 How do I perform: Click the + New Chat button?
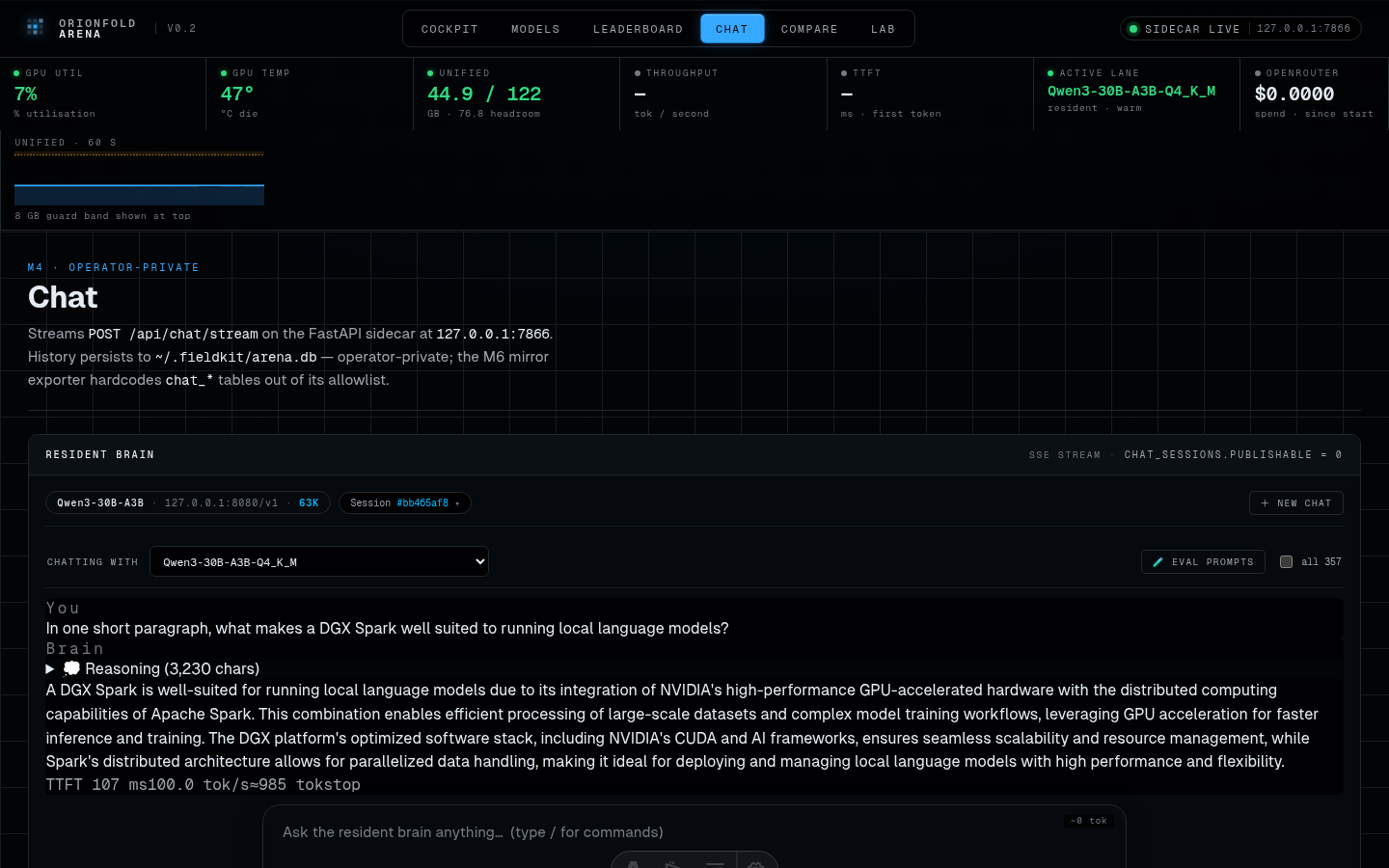(x=1295, y=502)
